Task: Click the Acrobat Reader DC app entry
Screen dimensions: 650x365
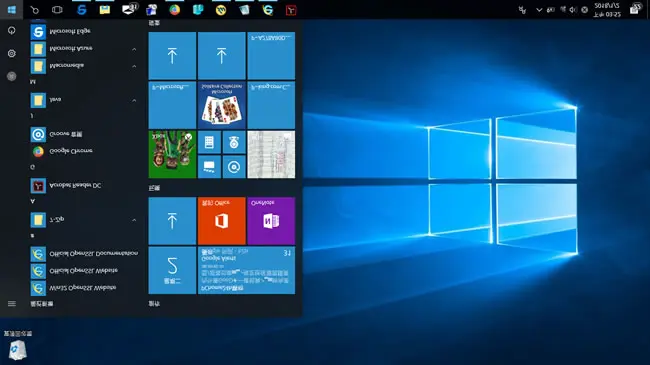Action: pyautogui.click(x=75, y=185)
